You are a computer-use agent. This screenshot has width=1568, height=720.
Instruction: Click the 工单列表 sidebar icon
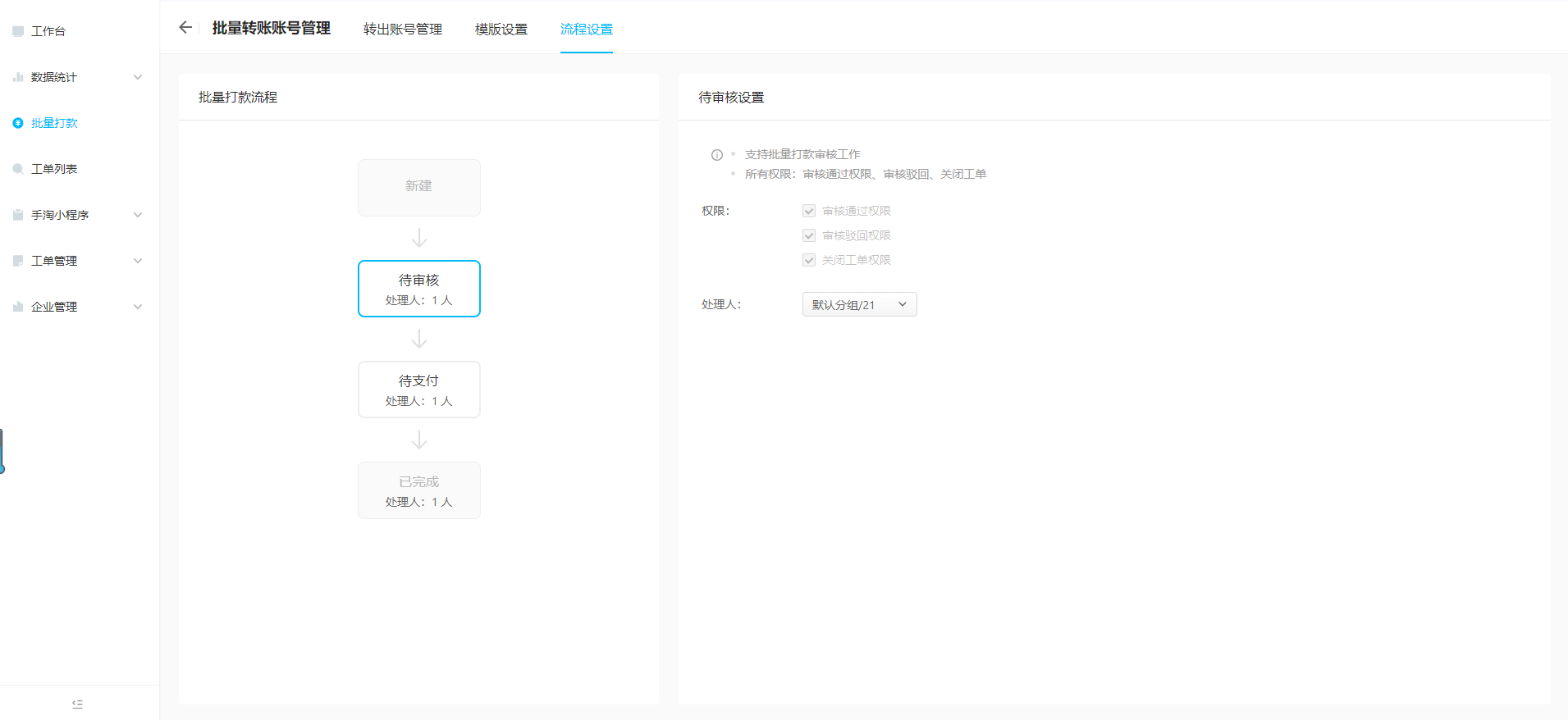pos(18,169)
